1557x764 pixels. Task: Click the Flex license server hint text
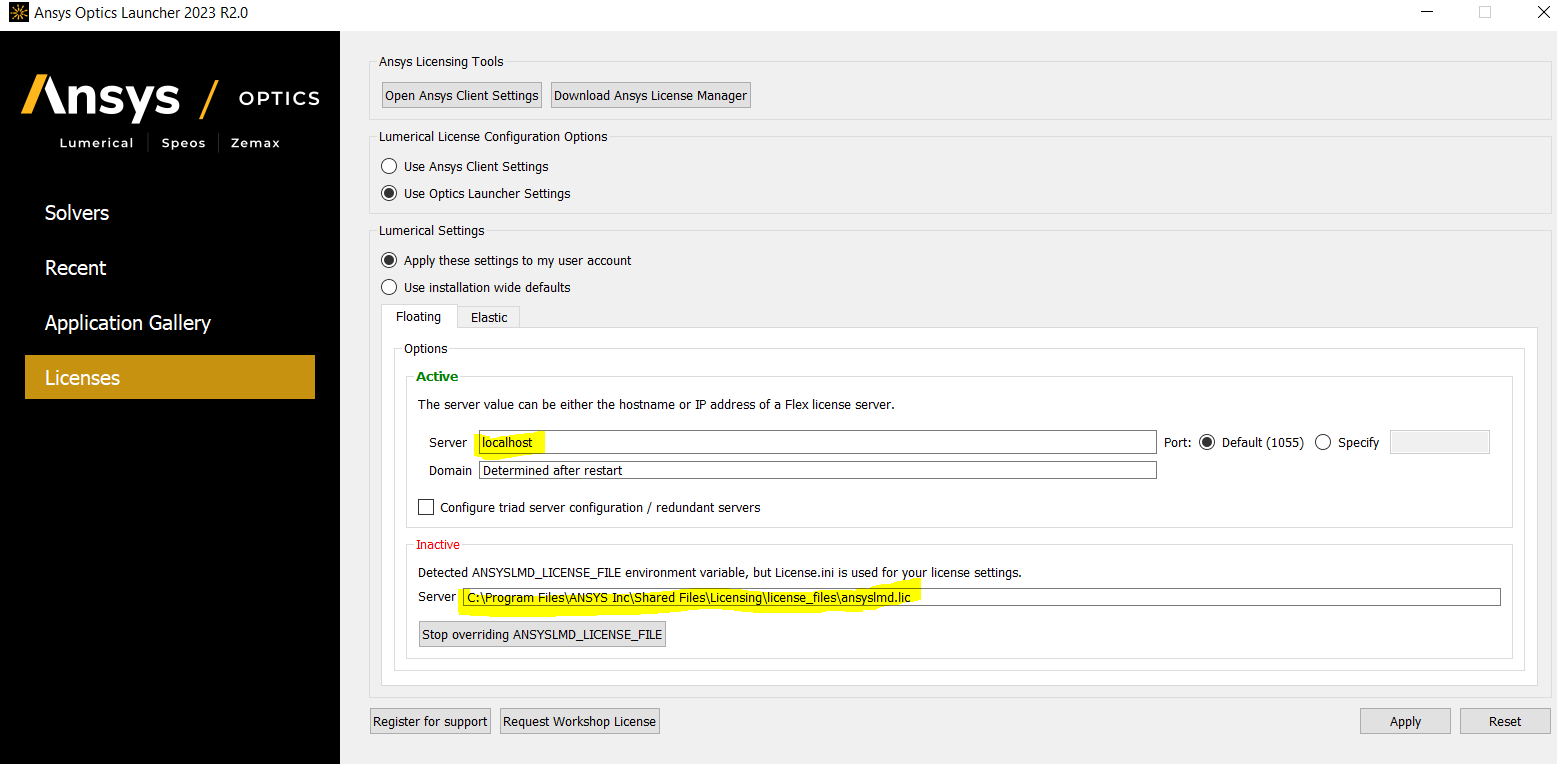(656, 405)
